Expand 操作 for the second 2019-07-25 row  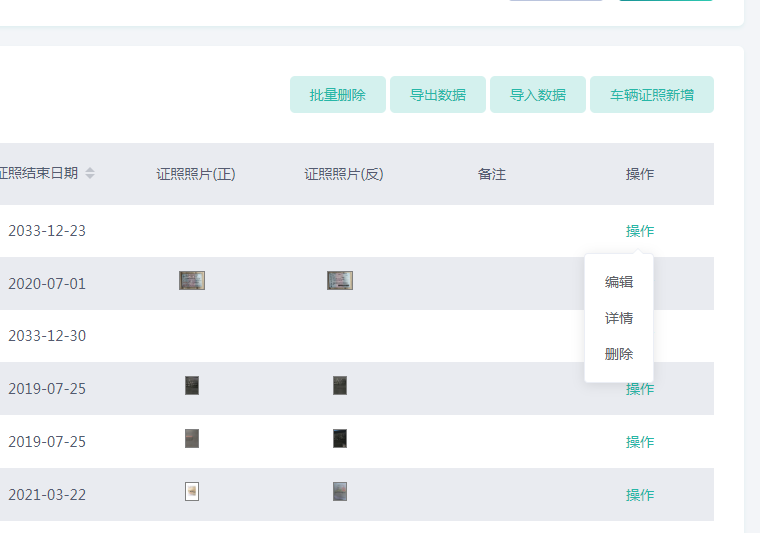pos(640,442)
